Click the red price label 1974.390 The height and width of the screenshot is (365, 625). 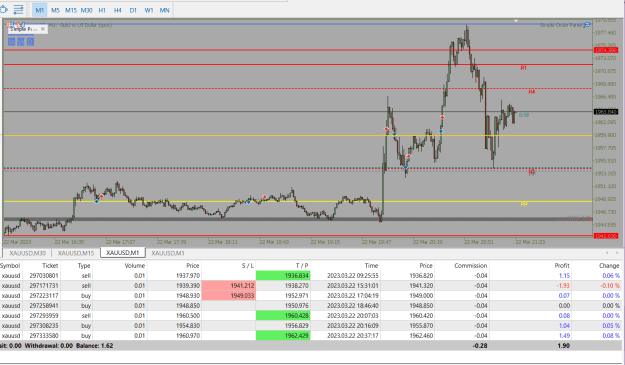coord(606,50)
